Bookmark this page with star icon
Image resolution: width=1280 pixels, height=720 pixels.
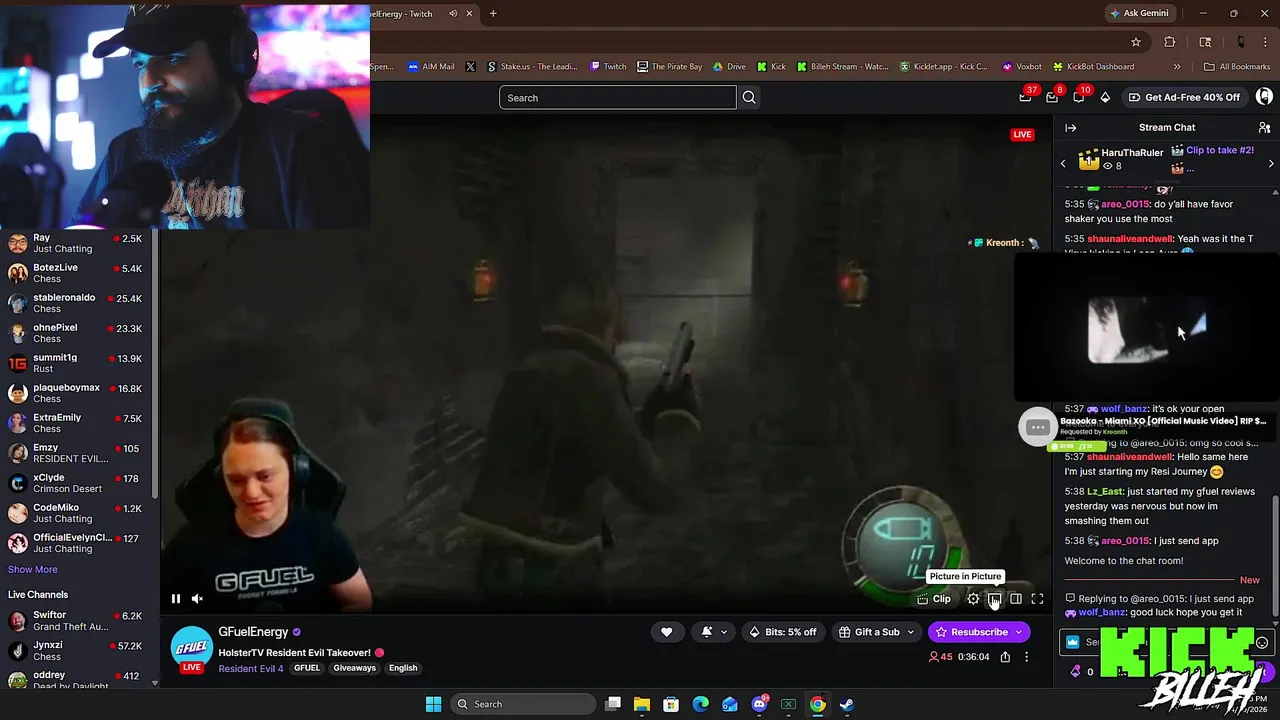tap(1136, 42)
